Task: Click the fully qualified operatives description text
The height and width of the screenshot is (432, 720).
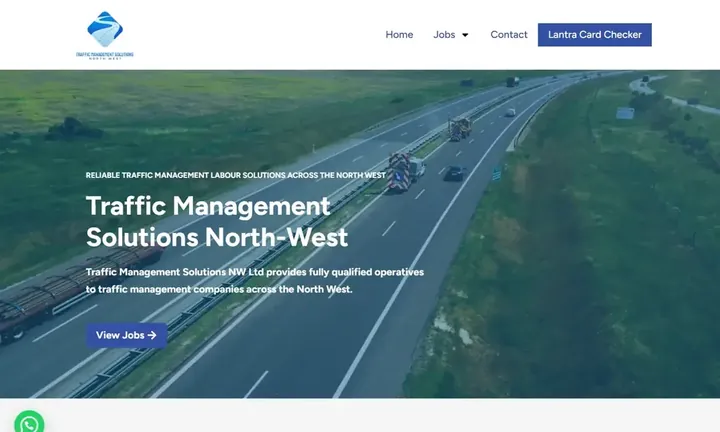Action: pos(255,281)
